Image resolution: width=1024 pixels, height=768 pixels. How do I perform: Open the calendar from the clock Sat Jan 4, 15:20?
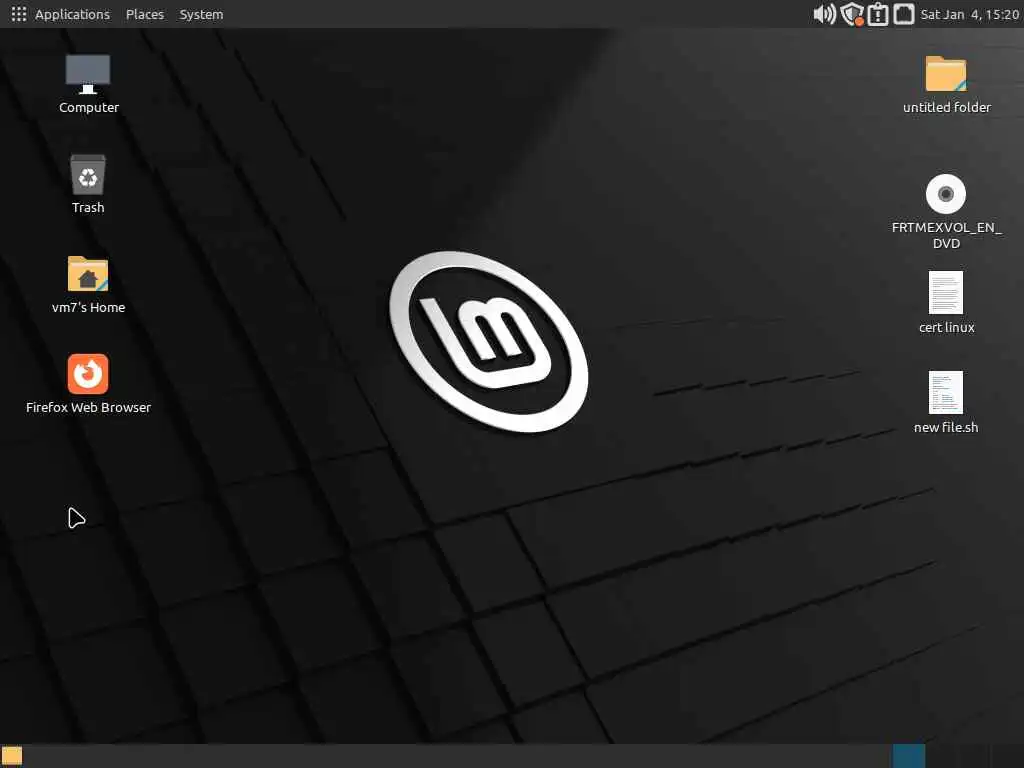(970, 14)
